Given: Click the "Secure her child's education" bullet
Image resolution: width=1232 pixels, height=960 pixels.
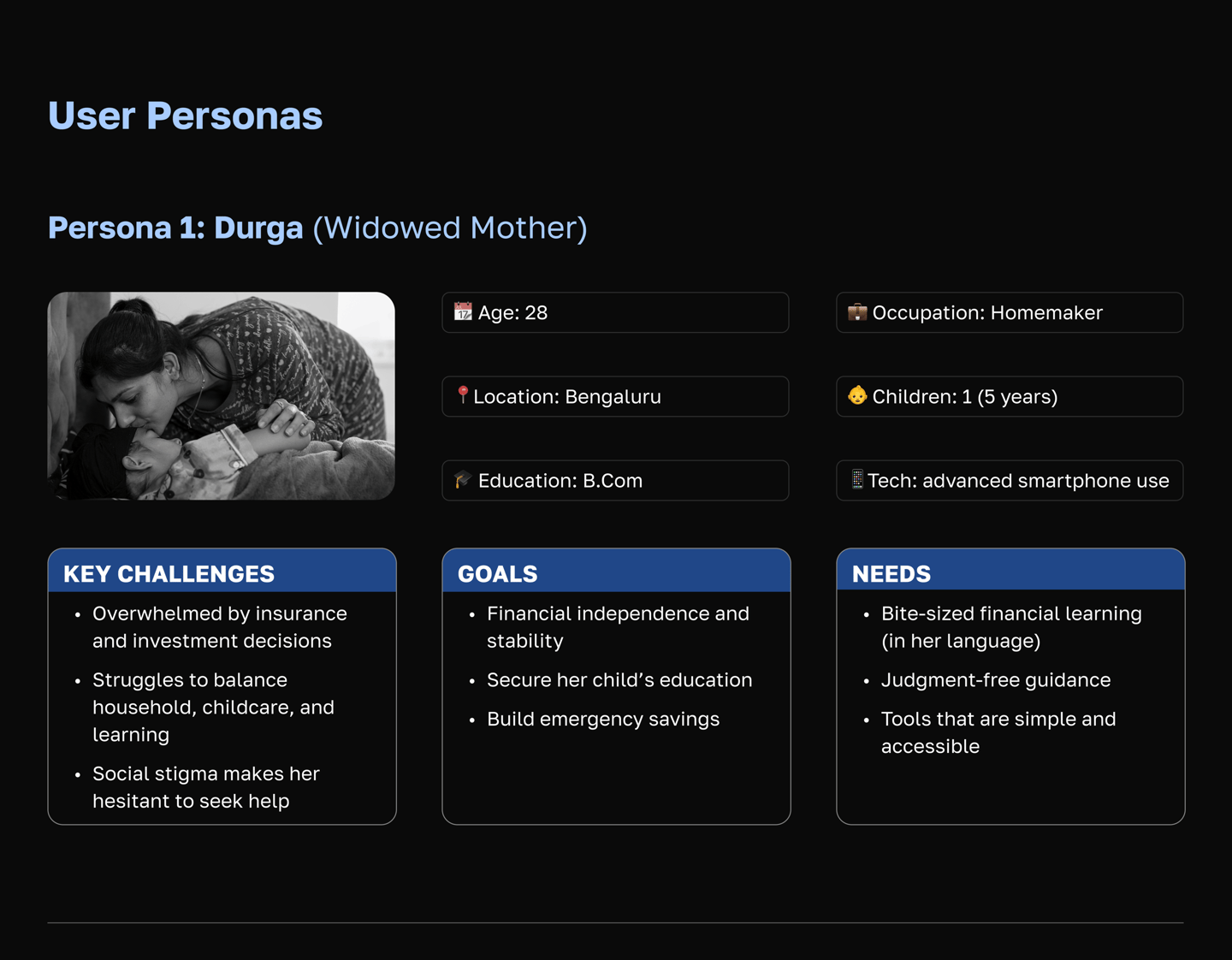Looking at the screenshot, I should point(619,680).
